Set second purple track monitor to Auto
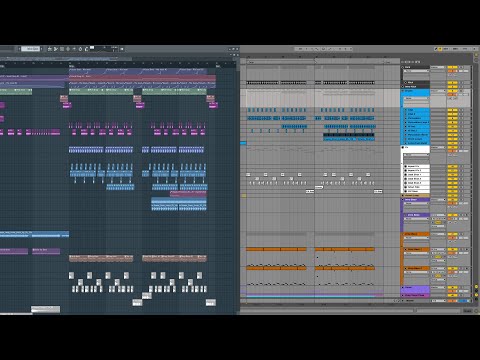The width and height of the screenshot is (480, 360). pyautogui.click(x=438, y=222)
